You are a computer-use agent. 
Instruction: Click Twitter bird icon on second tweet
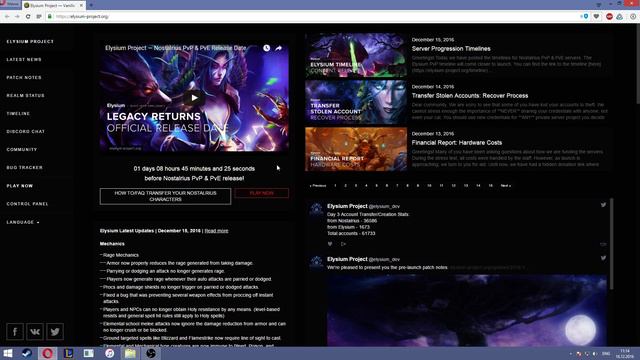pyautogui.click(x=603, y=258)
